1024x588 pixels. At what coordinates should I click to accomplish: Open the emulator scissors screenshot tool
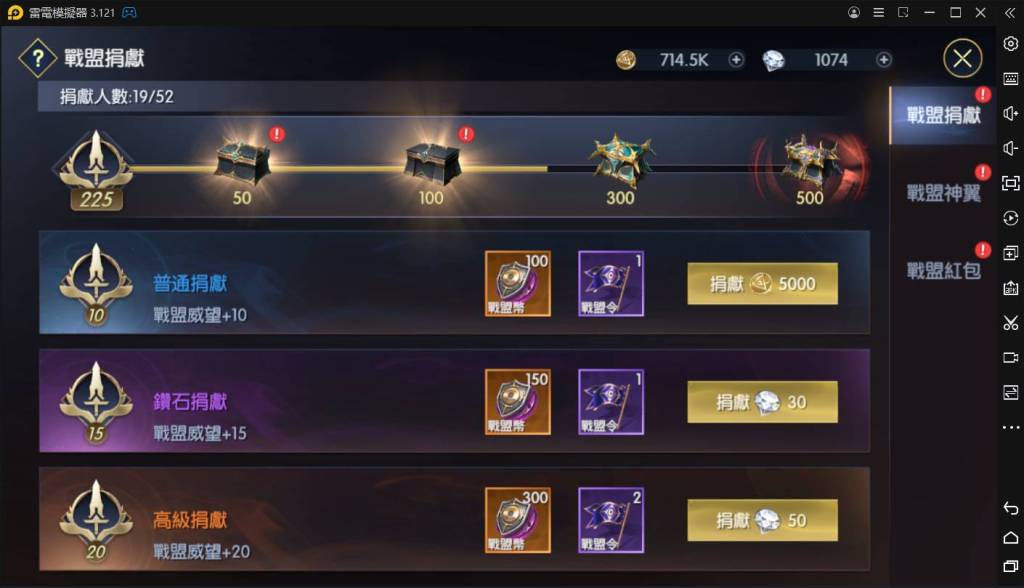(1010, 323)
